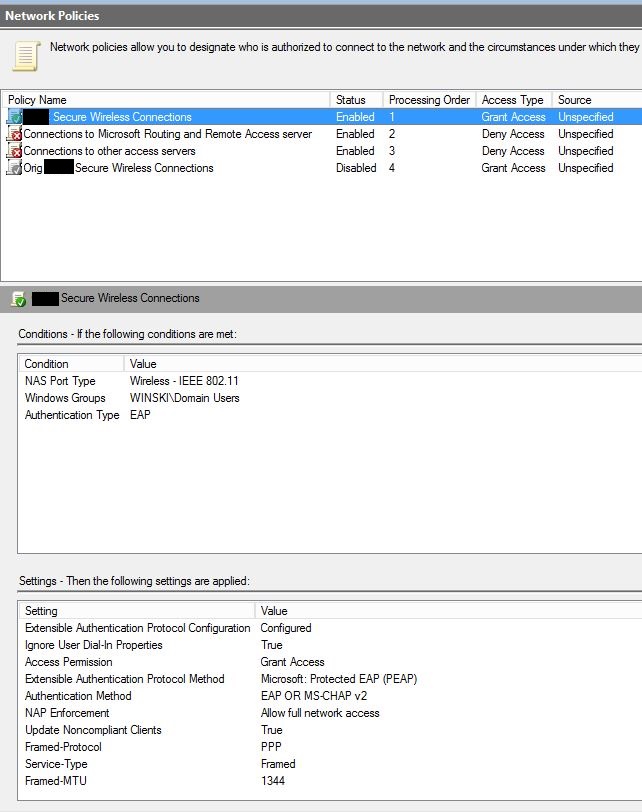Screen dimensions: 642x812
Task: Click Update Noncompliant Clients setting
Action: 93,730
